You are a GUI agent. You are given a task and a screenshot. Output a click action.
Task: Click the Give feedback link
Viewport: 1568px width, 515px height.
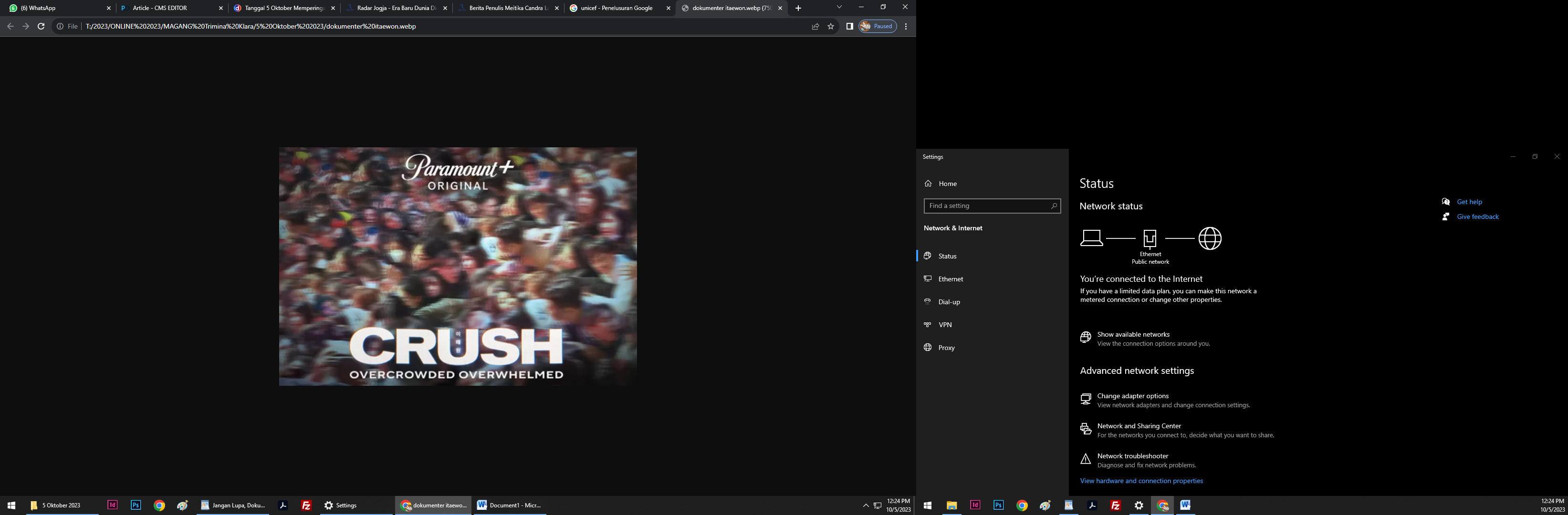coord(1477,216)
